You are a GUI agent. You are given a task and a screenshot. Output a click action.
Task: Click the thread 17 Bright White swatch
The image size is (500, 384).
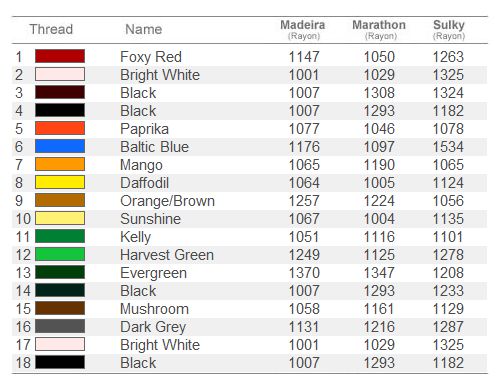(60, 344)
